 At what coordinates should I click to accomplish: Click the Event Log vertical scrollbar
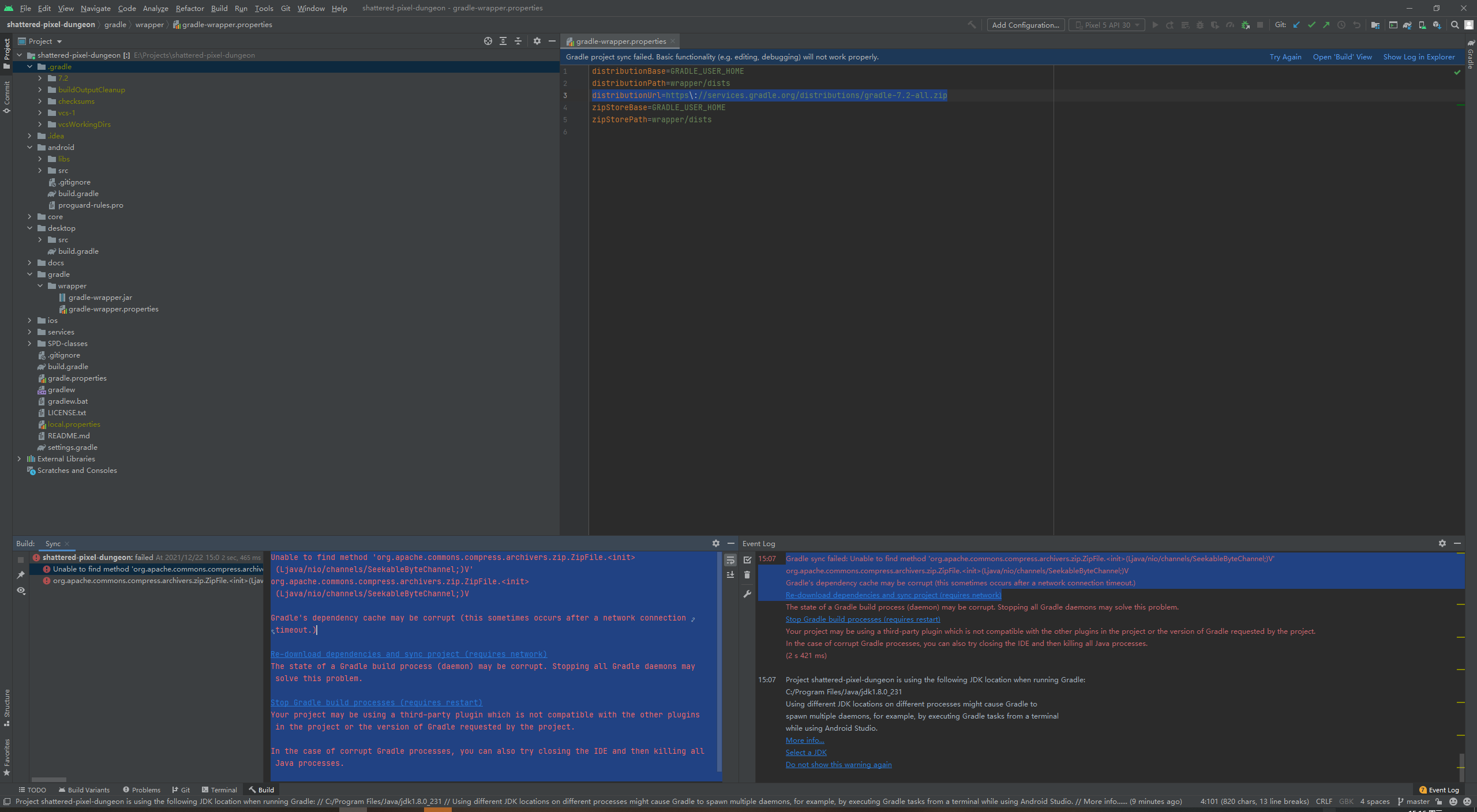pos(1461,766)
